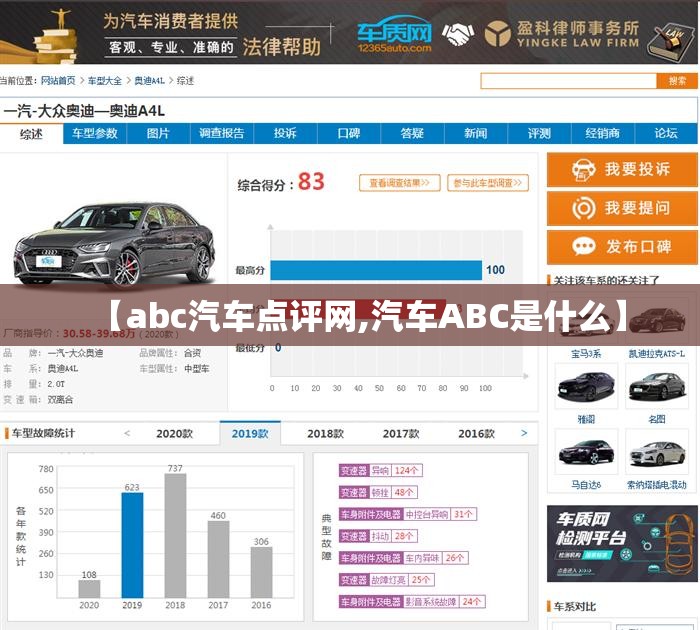Click the 车质网 logo in top banner
The height and width of the screenshot is (630, 700).
(x=395, y=34)
